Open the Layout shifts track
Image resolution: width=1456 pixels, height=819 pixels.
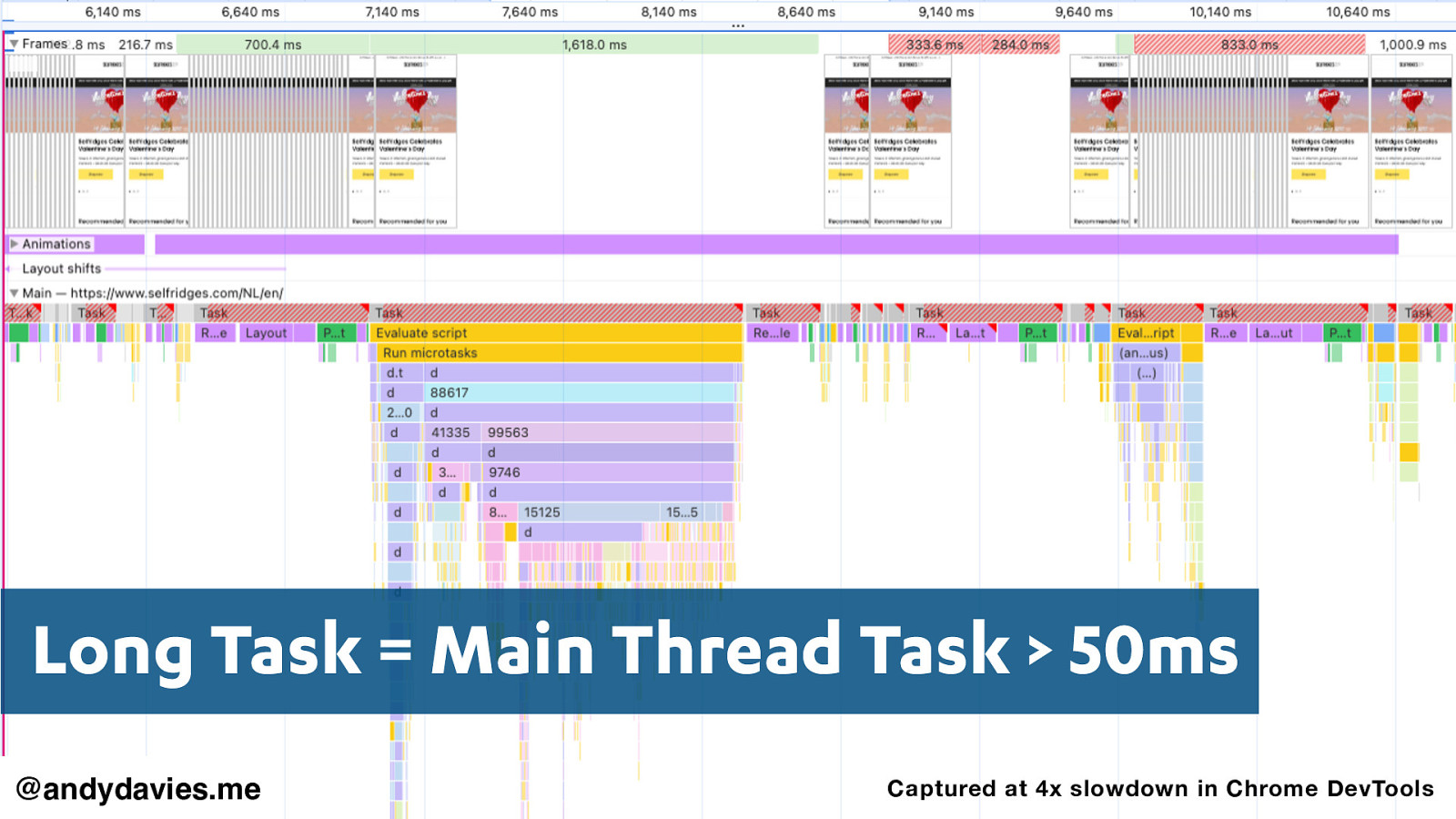click(61, 268)
